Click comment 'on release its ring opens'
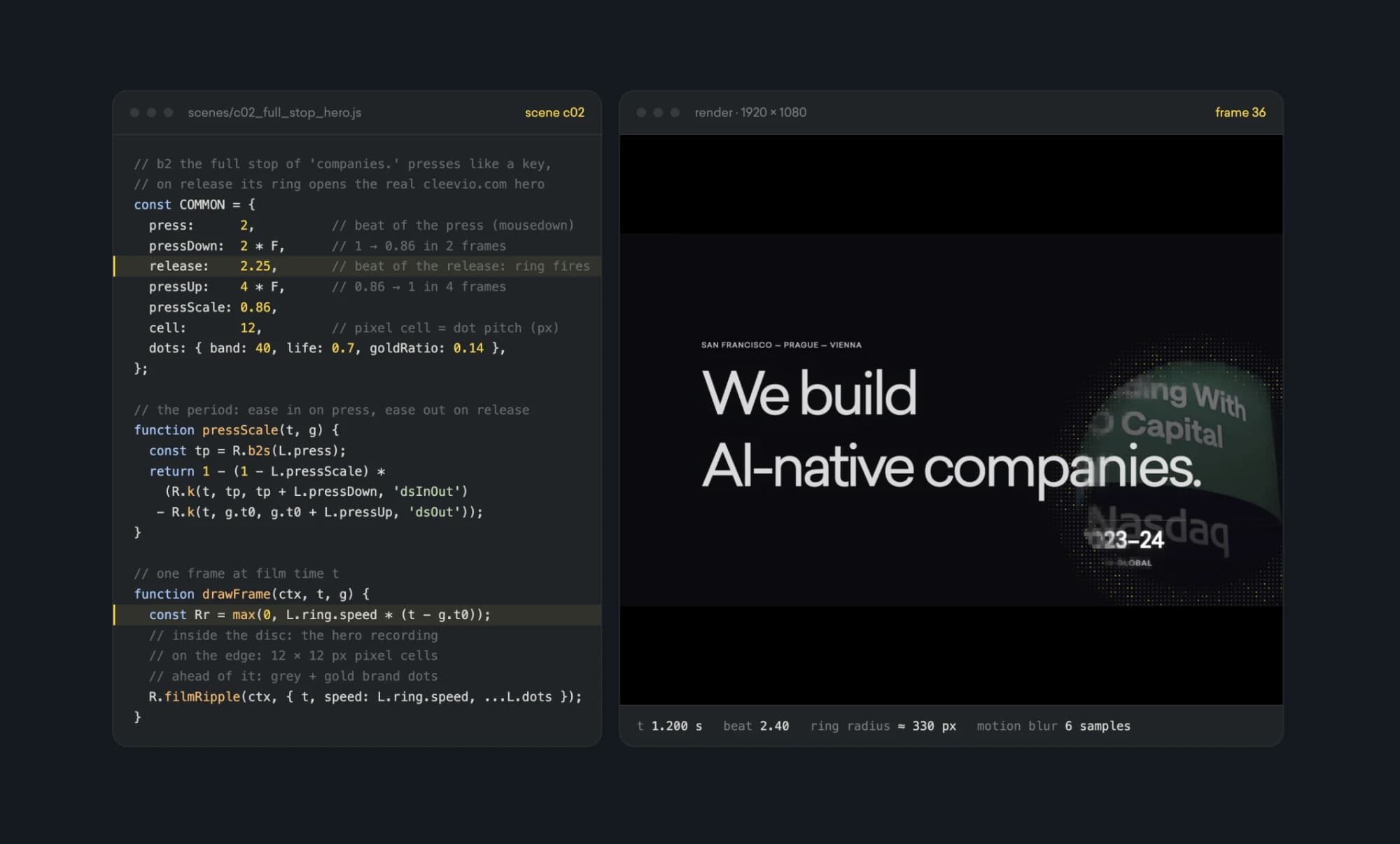 (x=339, y=184)
